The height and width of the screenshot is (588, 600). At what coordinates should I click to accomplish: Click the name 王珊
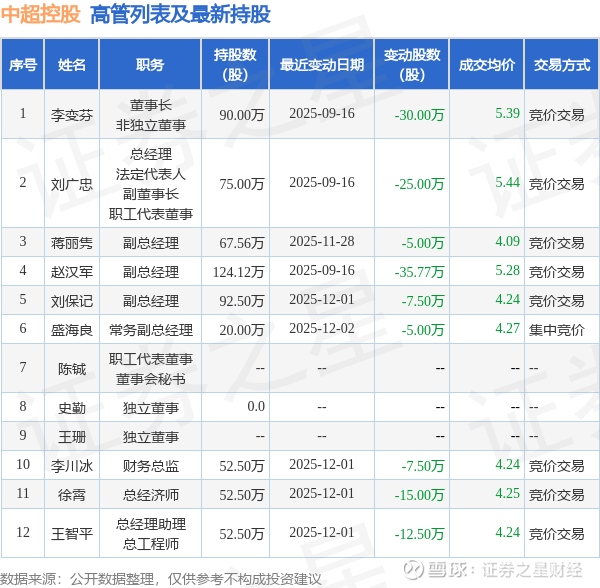pos(72,437)
